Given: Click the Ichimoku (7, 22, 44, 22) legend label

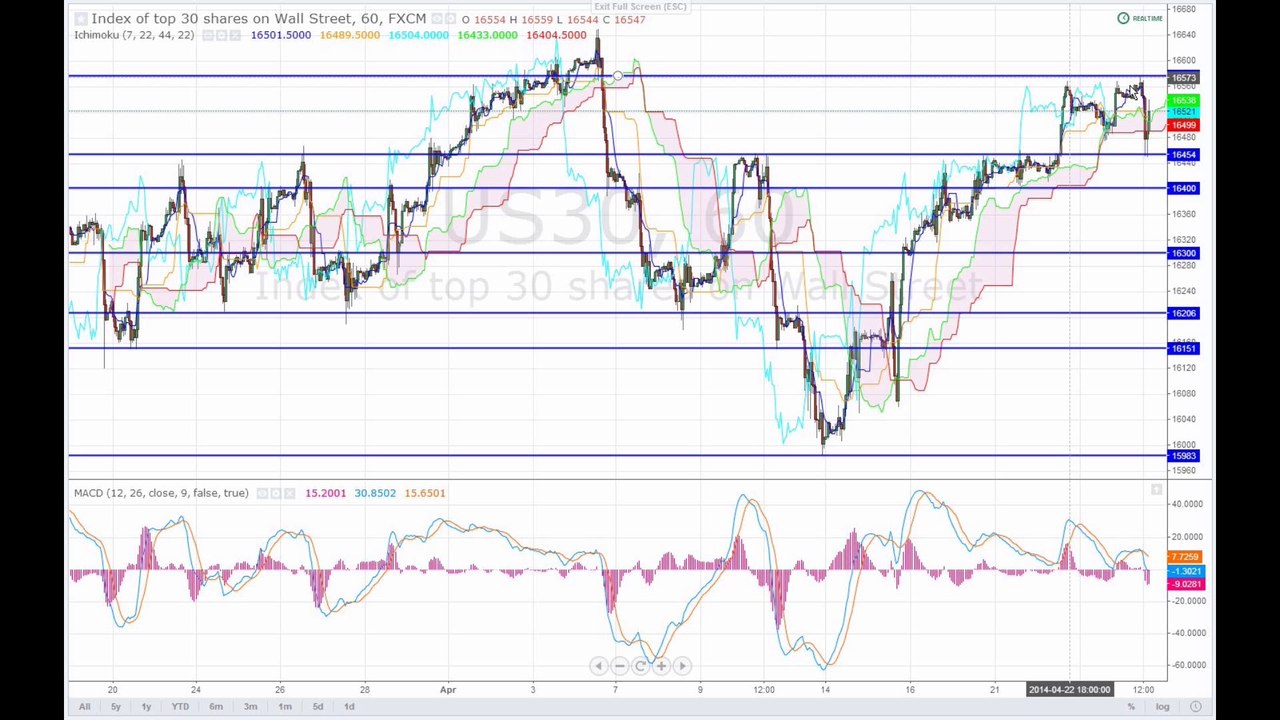Looking at the screenshot, I should (134, 36).
